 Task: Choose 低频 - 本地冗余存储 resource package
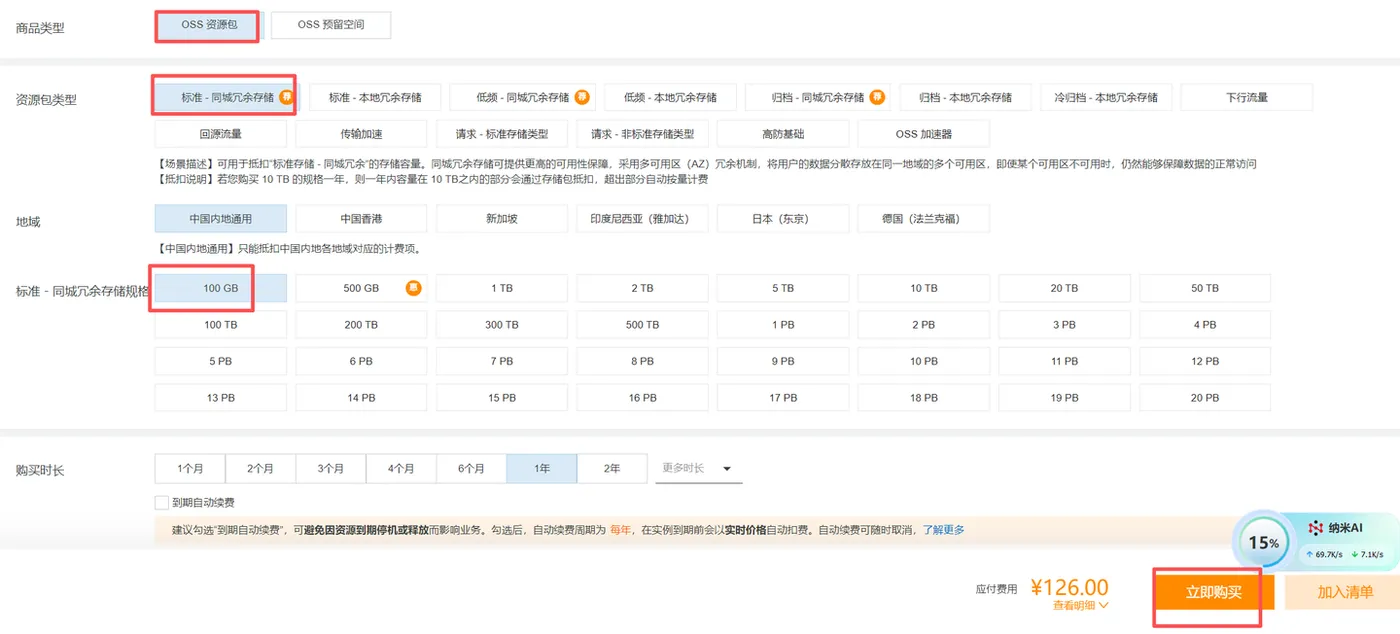pyautogui.click(x=670, y=97)
